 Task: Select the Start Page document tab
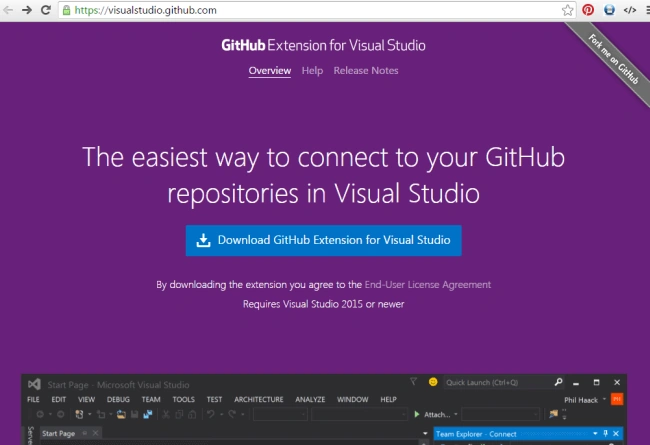58,434
